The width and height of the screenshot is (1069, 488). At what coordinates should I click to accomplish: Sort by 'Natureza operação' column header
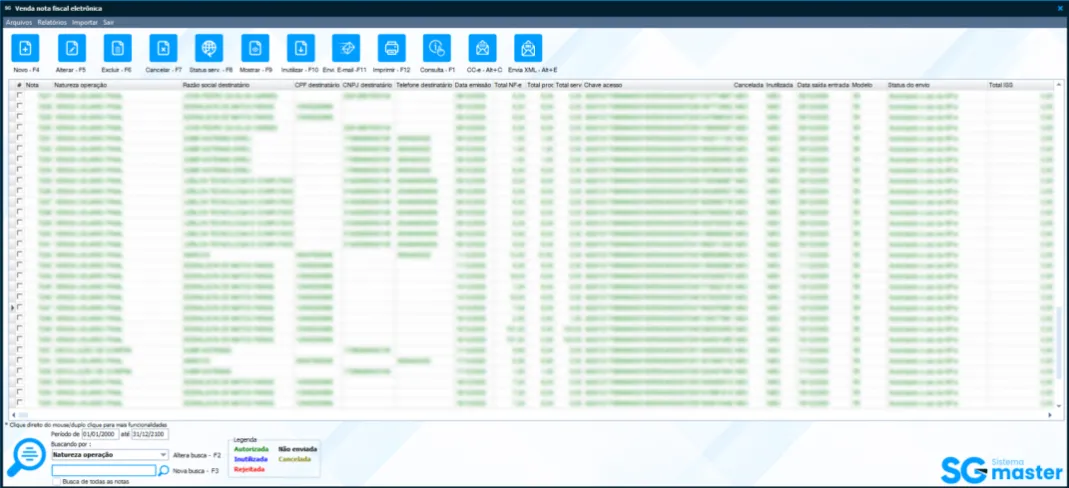(x=81, y=85)
